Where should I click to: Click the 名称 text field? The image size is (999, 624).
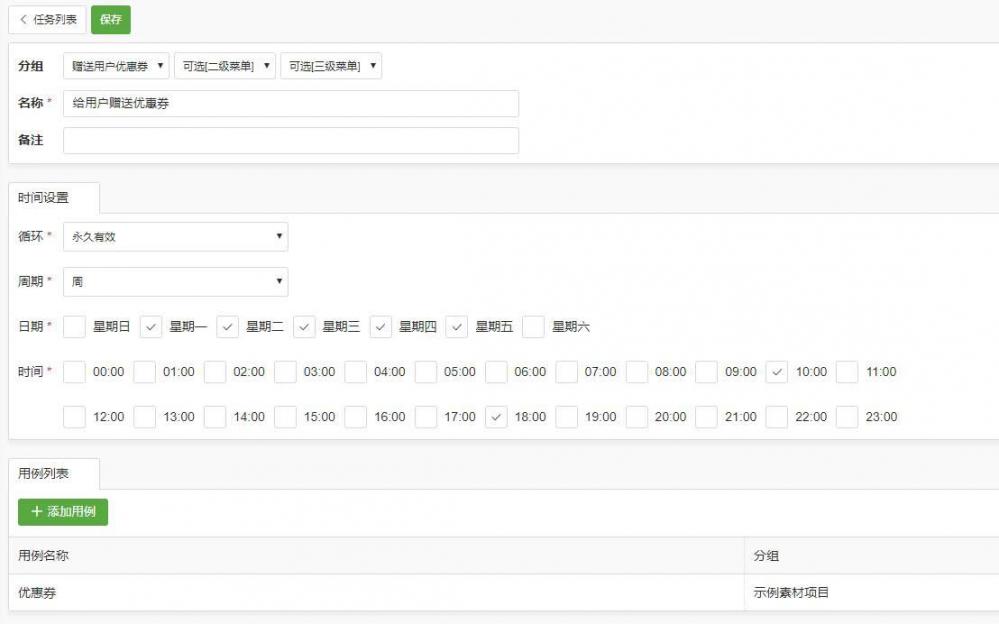click(x=290, y=103)
